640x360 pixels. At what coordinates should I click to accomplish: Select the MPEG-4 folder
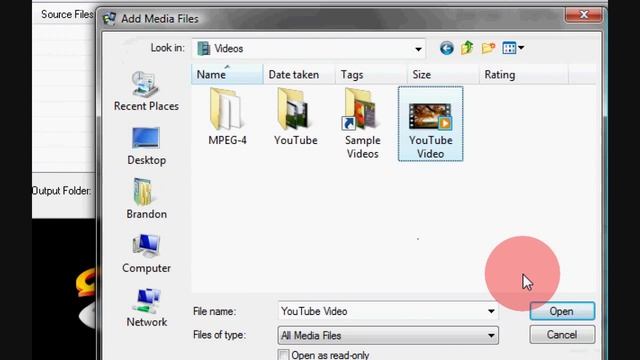227,117
